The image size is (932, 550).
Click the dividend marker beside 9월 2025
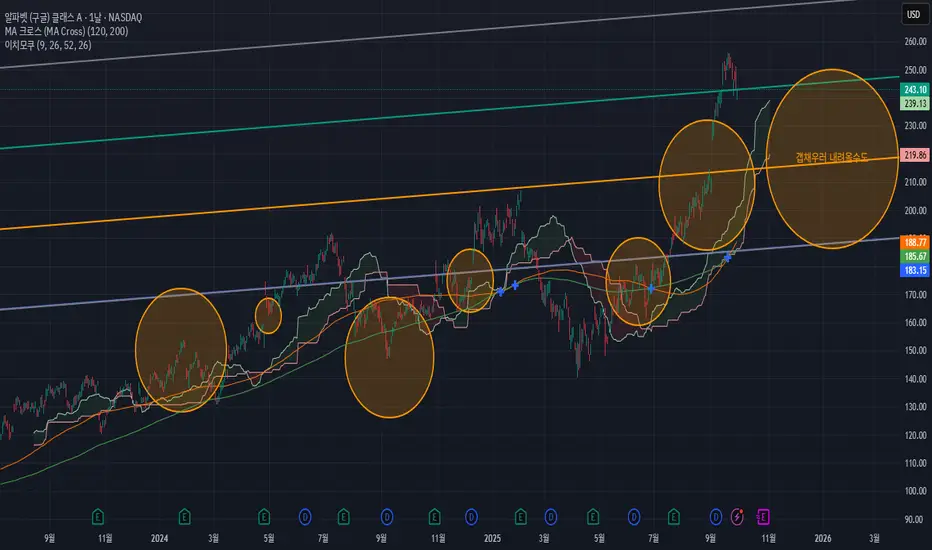(x=716, y=517)
